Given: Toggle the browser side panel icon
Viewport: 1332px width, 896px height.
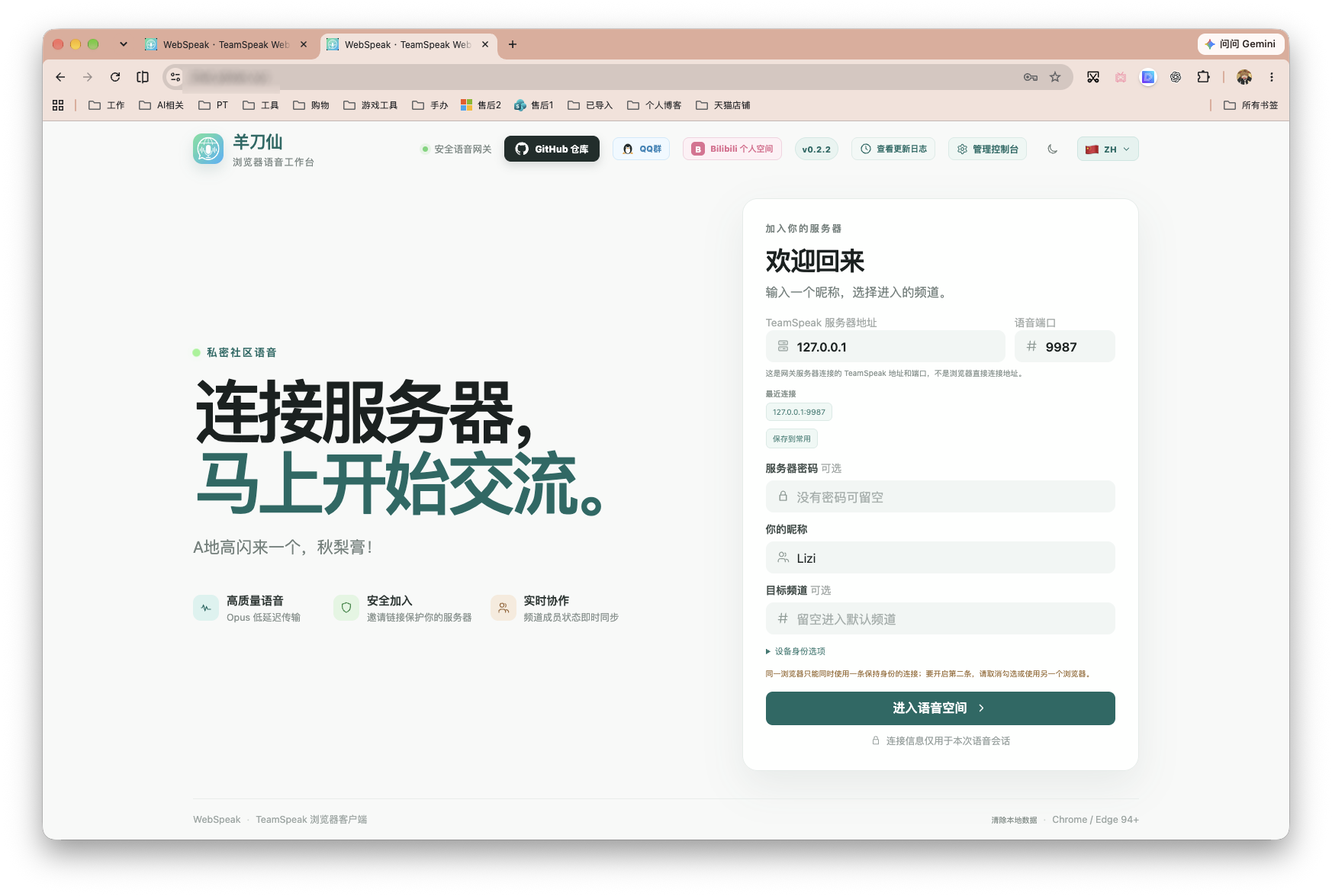Looking at the screenshot, I should [143, 77].
